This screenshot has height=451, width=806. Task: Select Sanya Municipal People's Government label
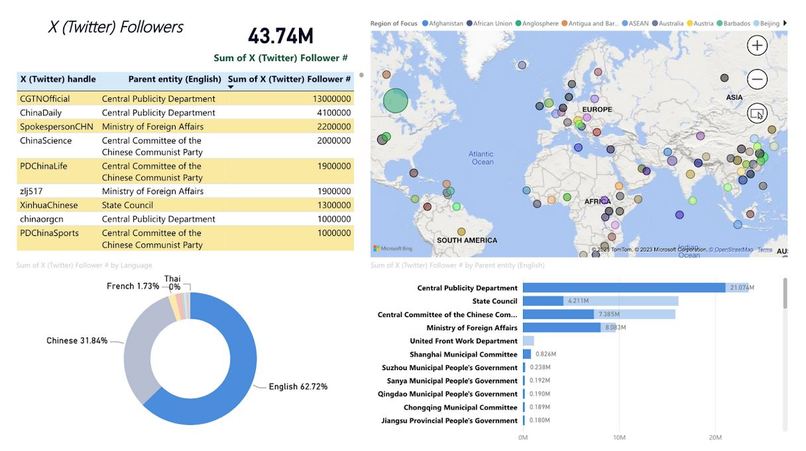tap(452, 381)
